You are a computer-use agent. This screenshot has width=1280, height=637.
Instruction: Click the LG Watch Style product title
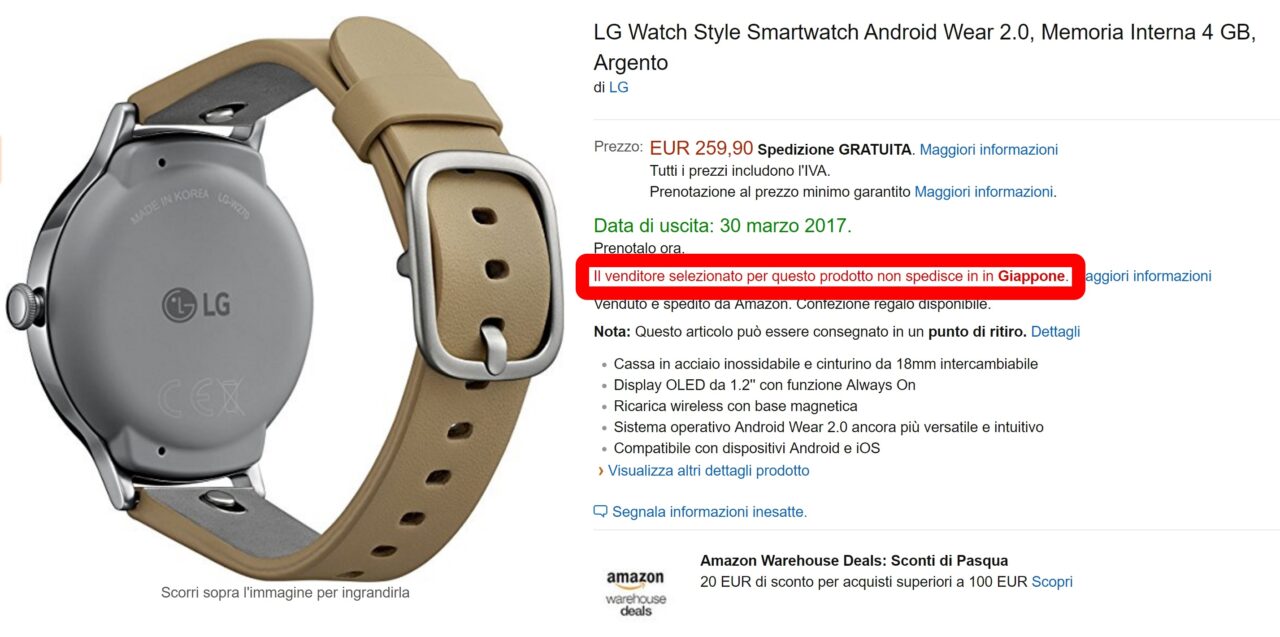tap(924, 47)
